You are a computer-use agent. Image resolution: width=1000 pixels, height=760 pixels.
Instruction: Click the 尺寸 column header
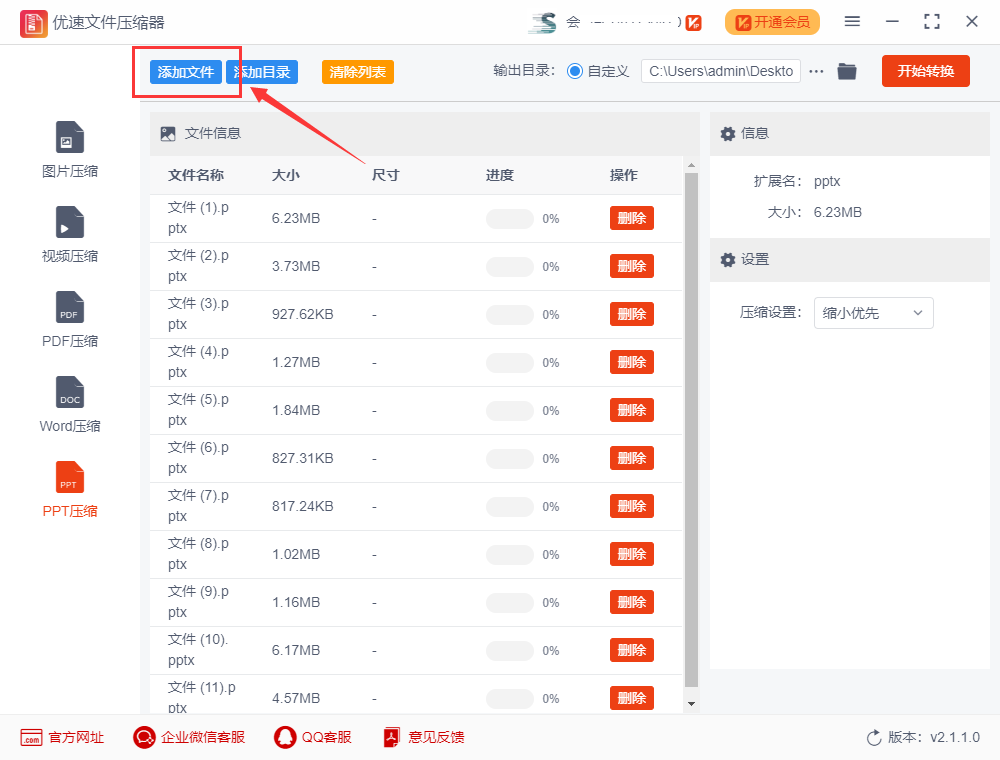point(385,175)
